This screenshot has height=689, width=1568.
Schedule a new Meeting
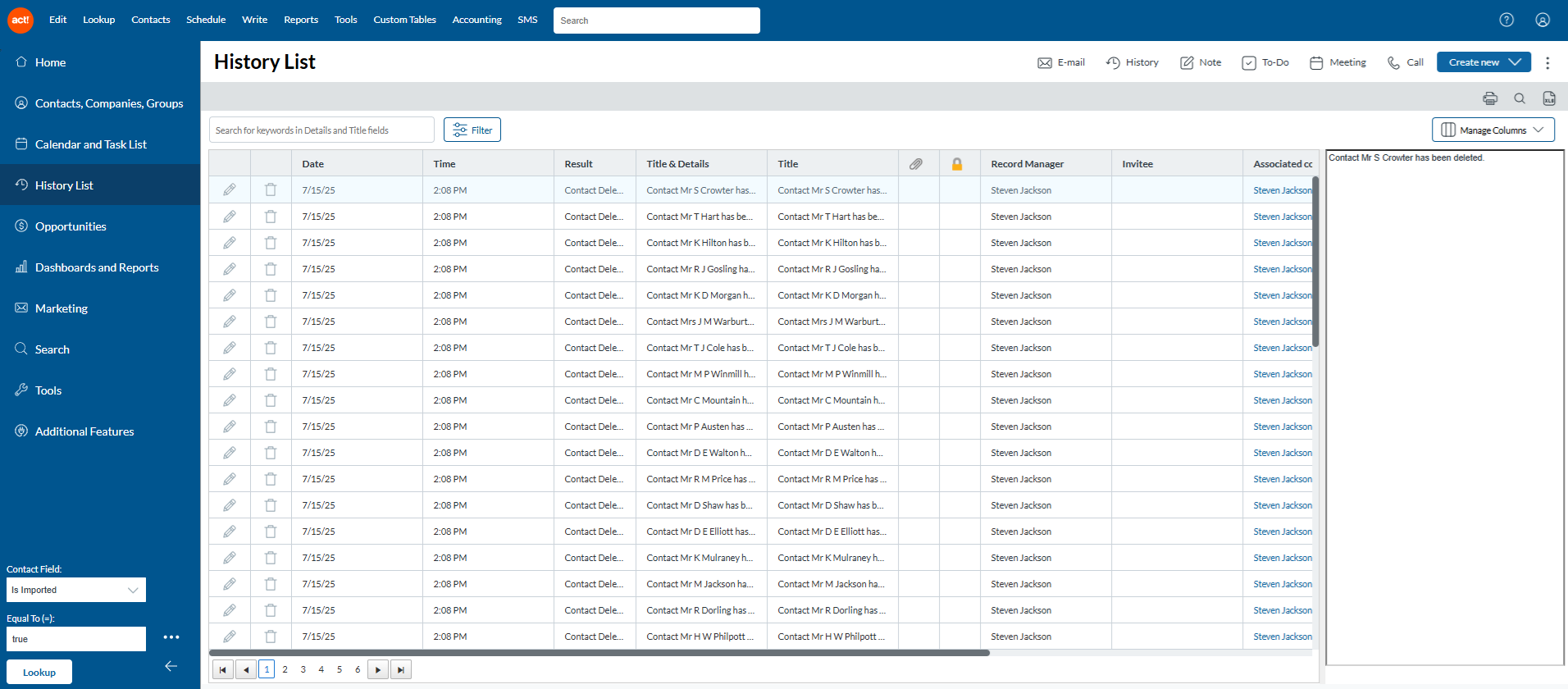point(1338,62)
